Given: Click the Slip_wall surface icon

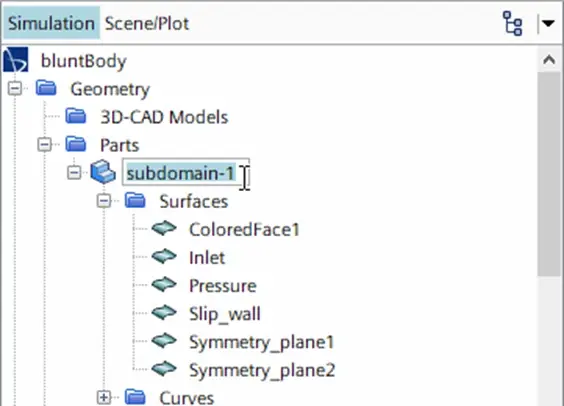Looking at the screenshot, I should pyautogui.click(x=164, y=312).
